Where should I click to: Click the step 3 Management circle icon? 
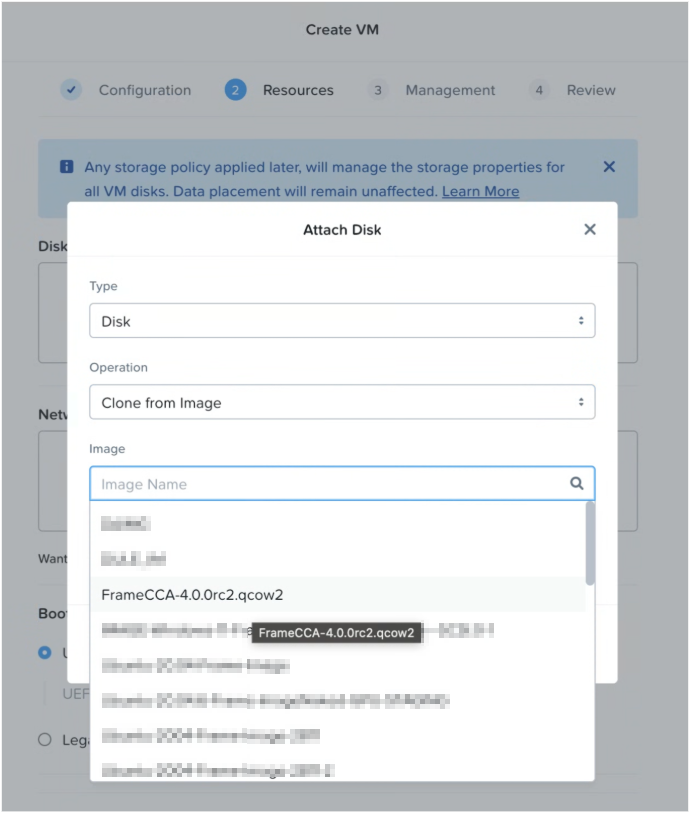[x=377, y=90]
